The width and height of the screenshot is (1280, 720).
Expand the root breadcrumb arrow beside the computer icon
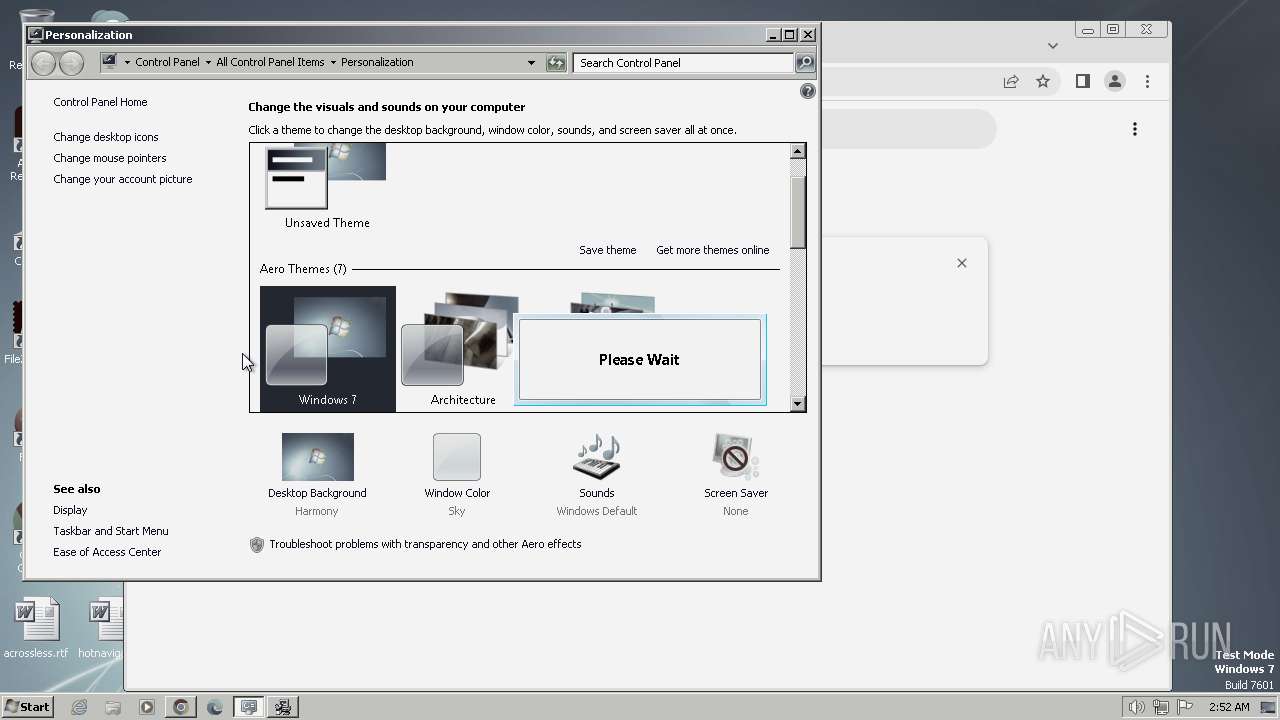click(127, 62)
